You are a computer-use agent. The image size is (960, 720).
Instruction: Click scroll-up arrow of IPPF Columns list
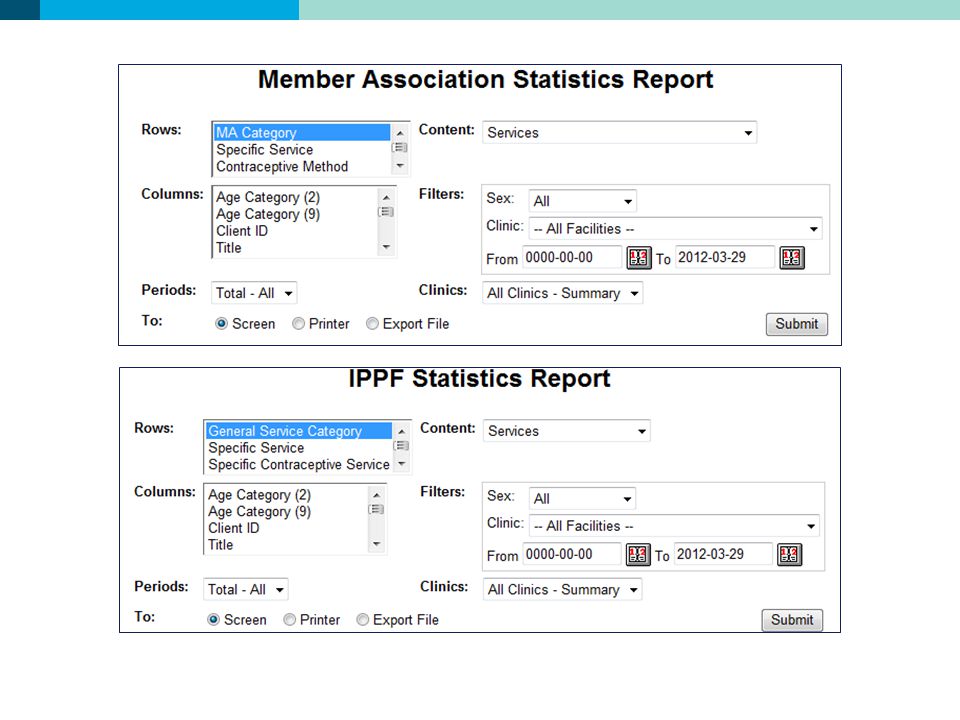377,495
